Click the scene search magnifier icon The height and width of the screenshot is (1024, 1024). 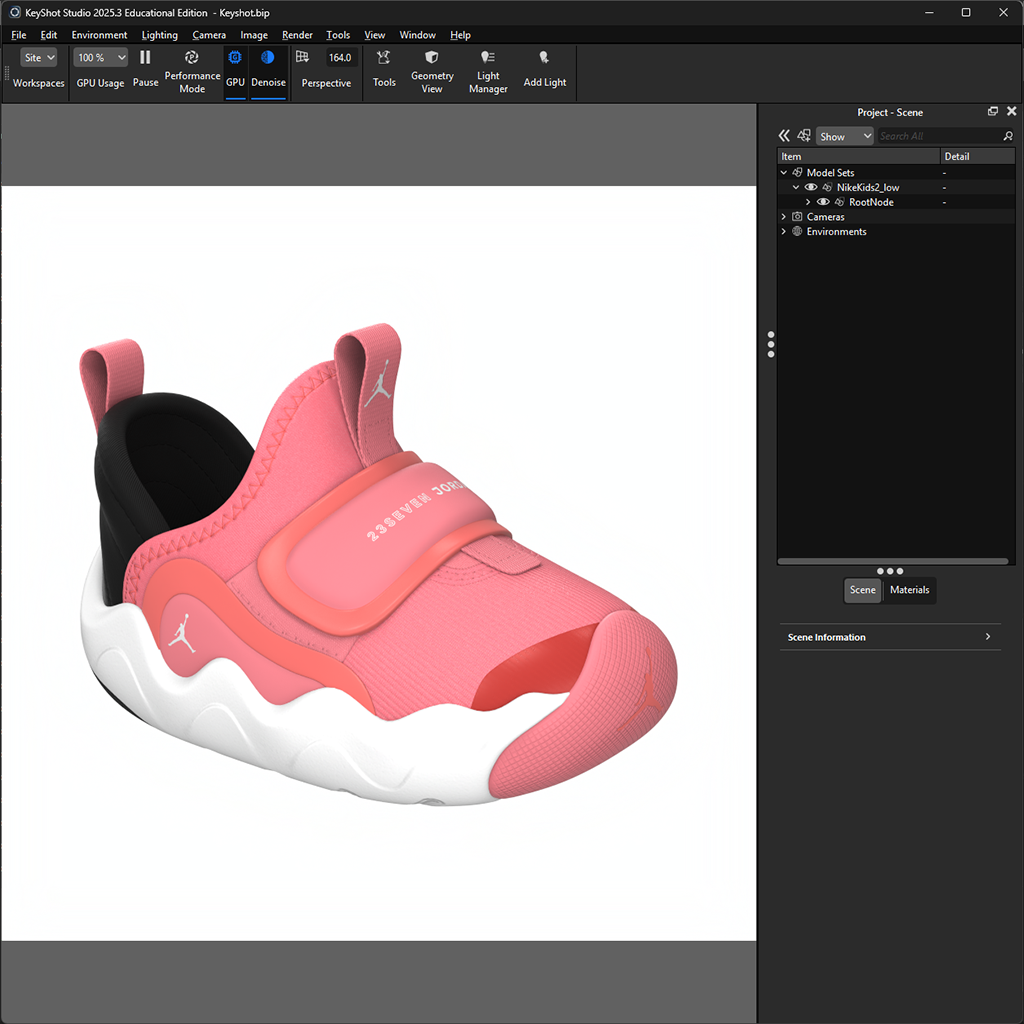[1008, 136]
